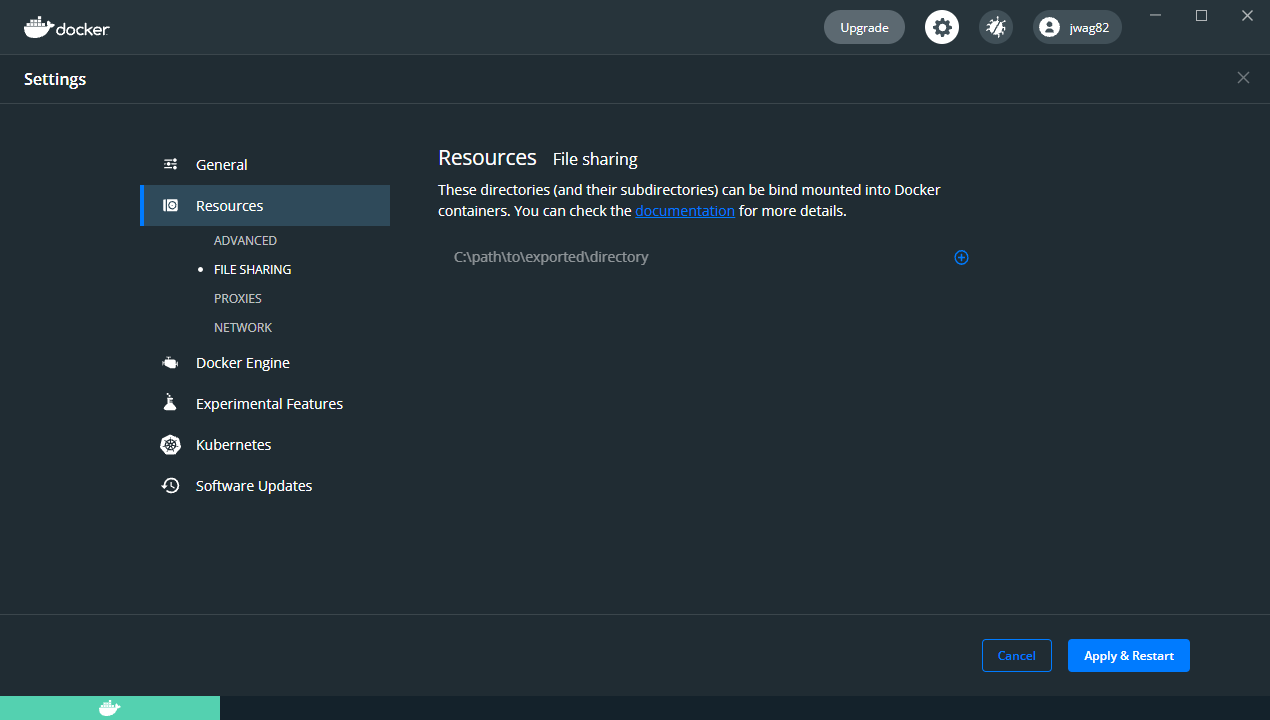Focus the exported directory path field
The height and width of the screenshot is (720, 1270).
pos(690,257)
